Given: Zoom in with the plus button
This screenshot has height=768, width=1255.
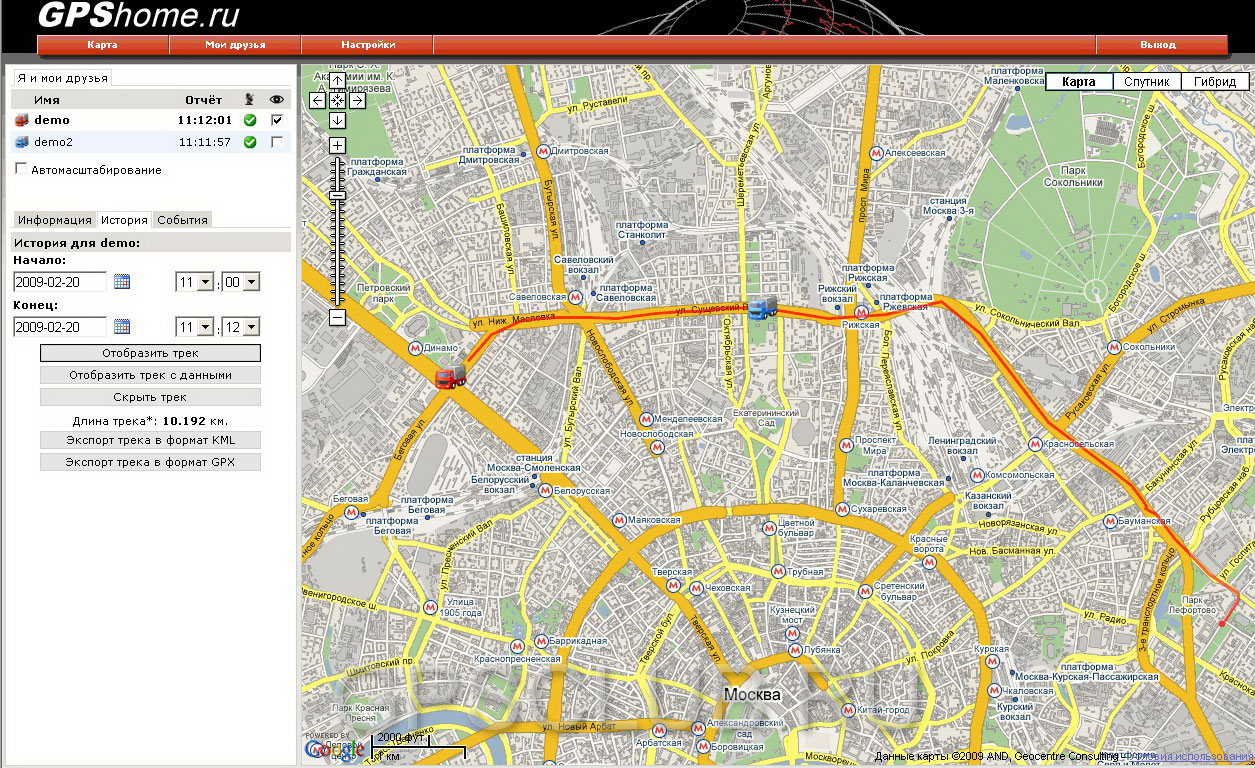Looking at the screenshot, I should click(338, 145).
